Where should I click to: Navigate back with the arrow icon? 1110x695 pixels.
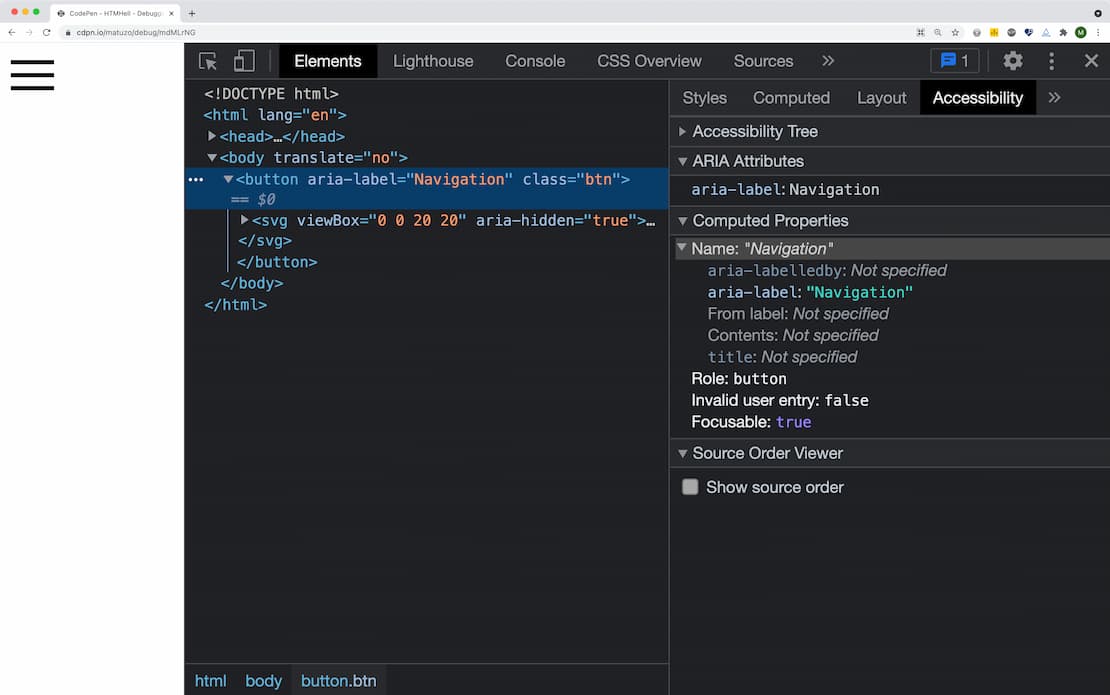point(10,32)
